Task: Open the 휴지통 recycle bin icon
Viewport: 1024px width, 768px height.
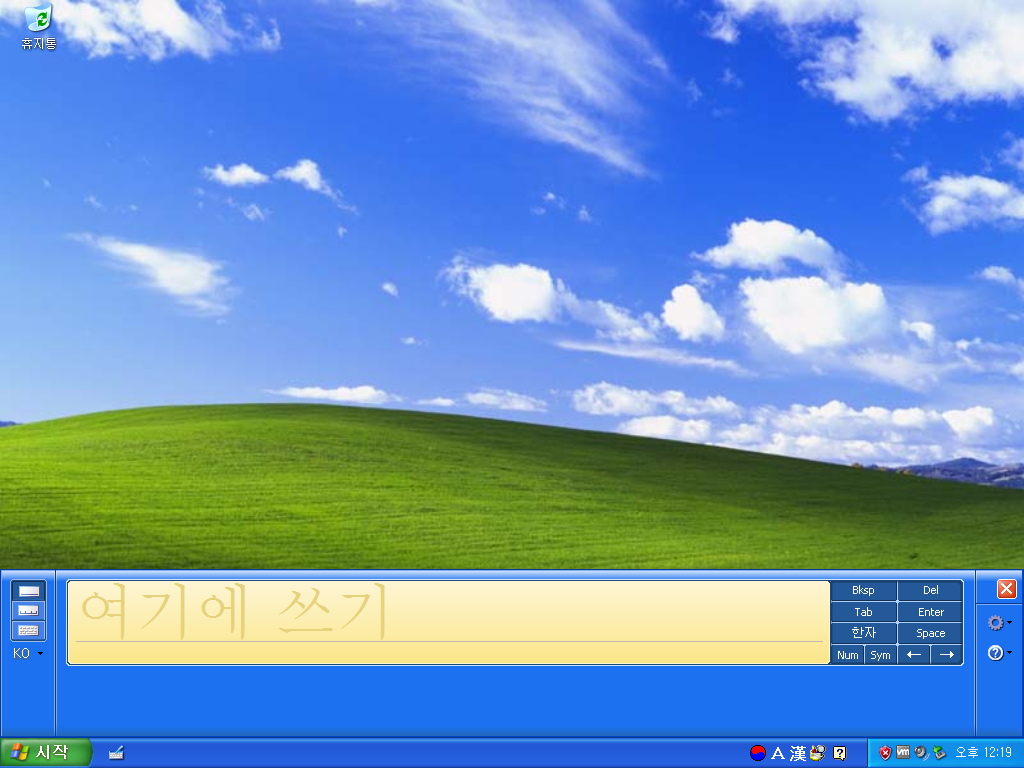Action: click(x=39, y=27)
